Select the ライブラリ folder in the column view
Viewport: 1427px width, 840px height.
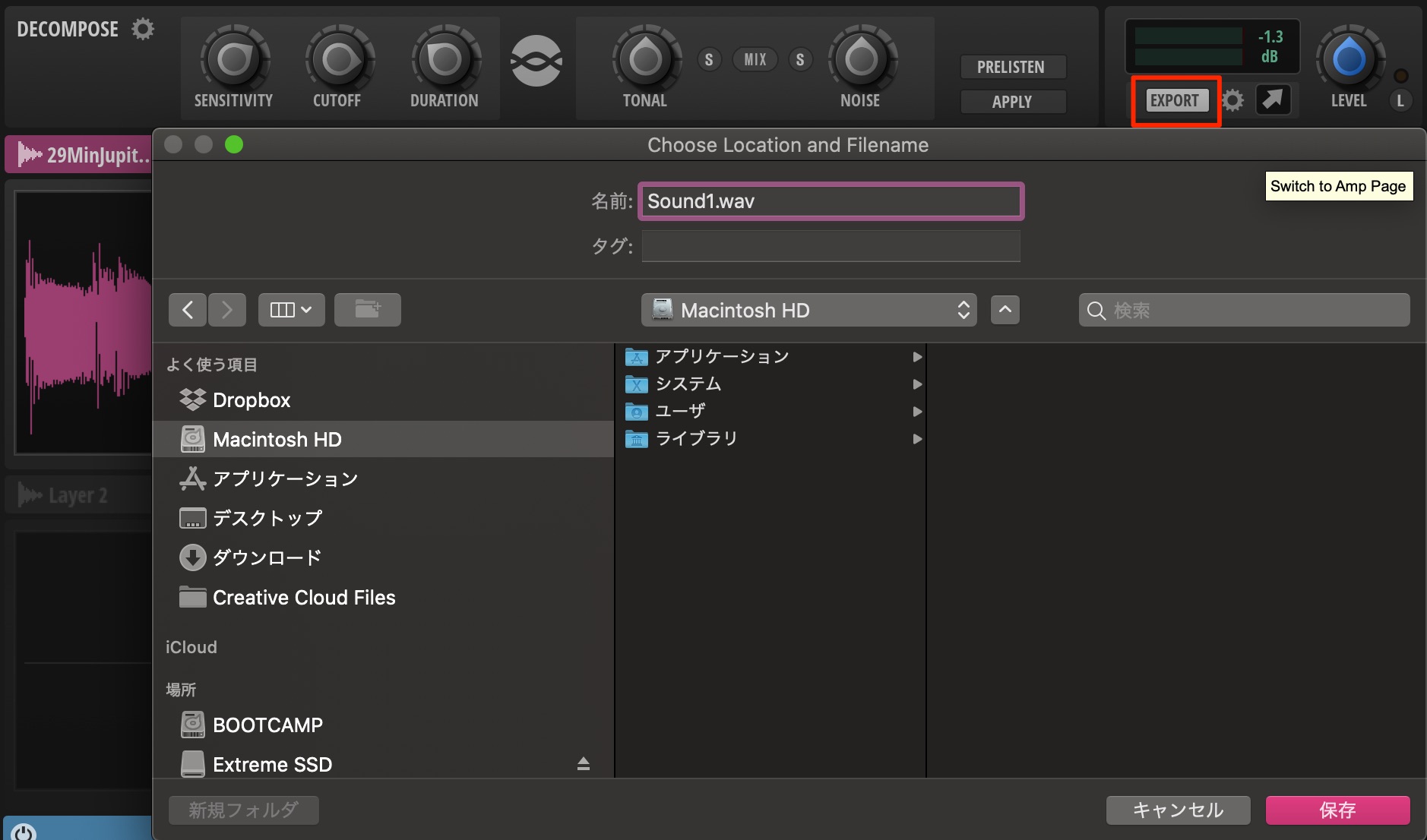[x=770, y=439]
